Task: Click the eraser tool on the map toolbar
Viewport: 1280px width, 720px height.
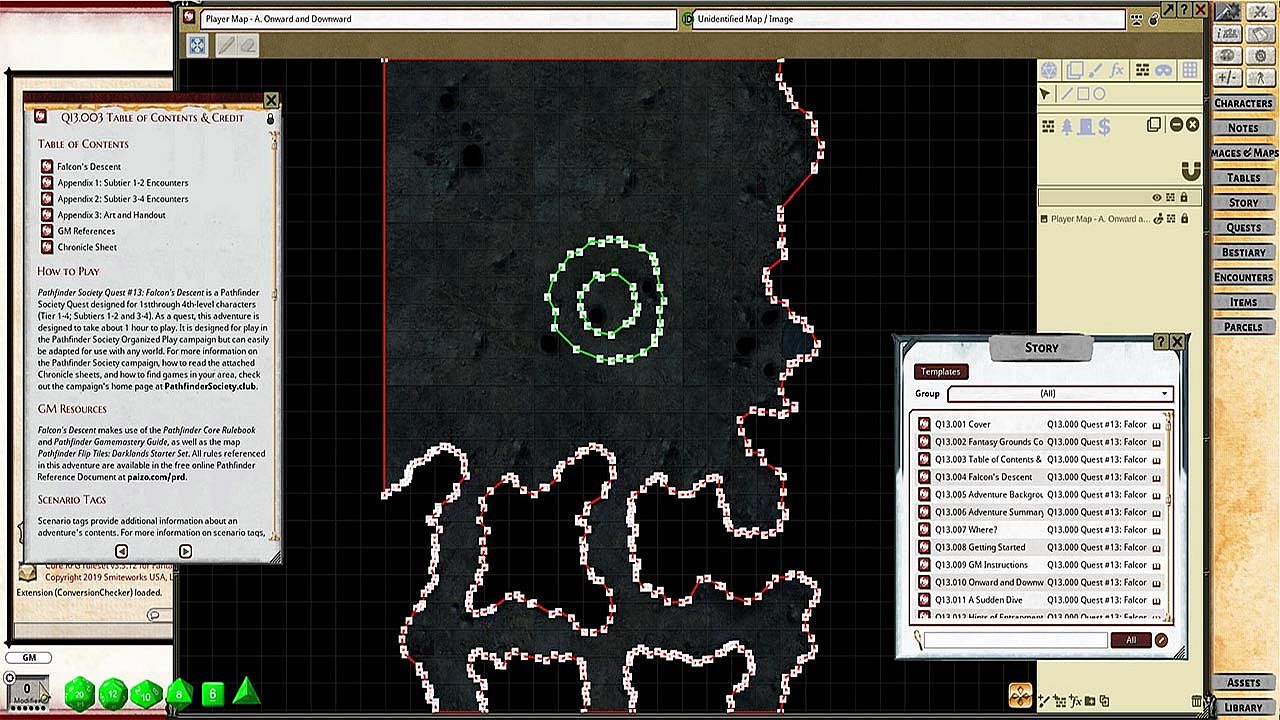Action: click(247, 45)
